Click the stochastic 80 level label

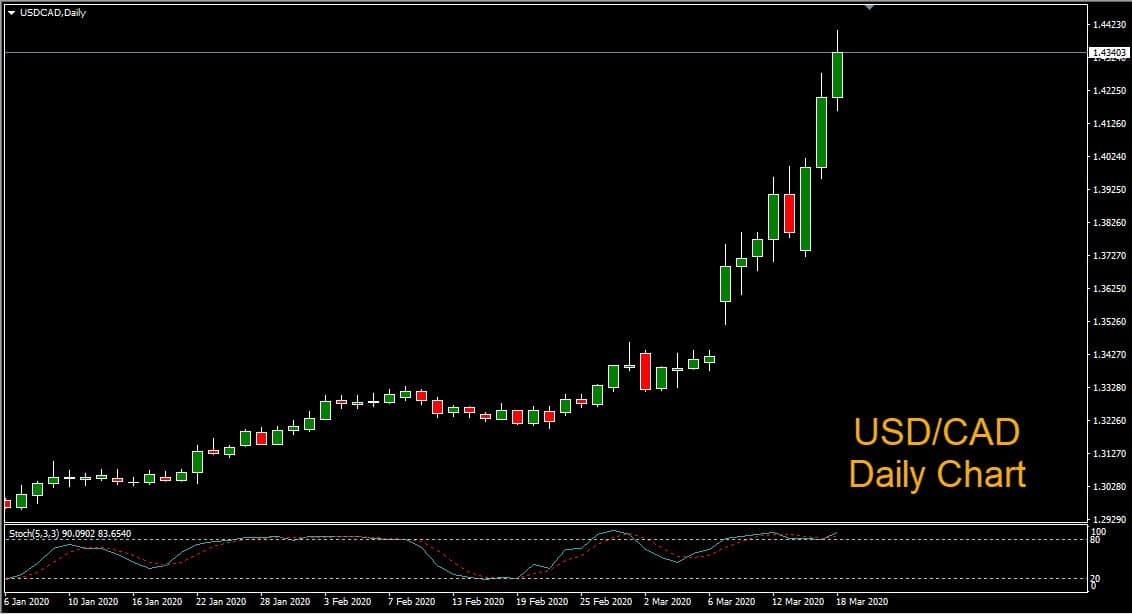pos(1098,540)
